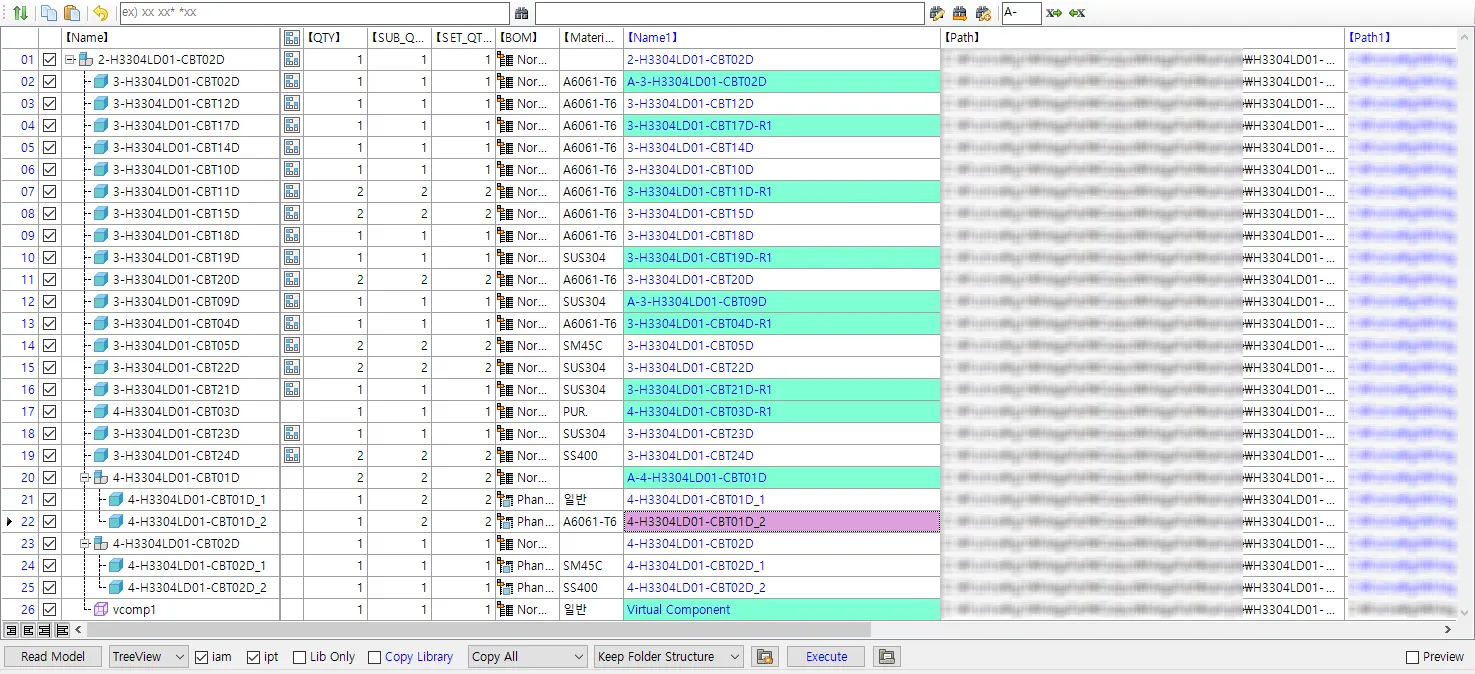
Task: Click the Execute button
Action: [x=827, y=657]
